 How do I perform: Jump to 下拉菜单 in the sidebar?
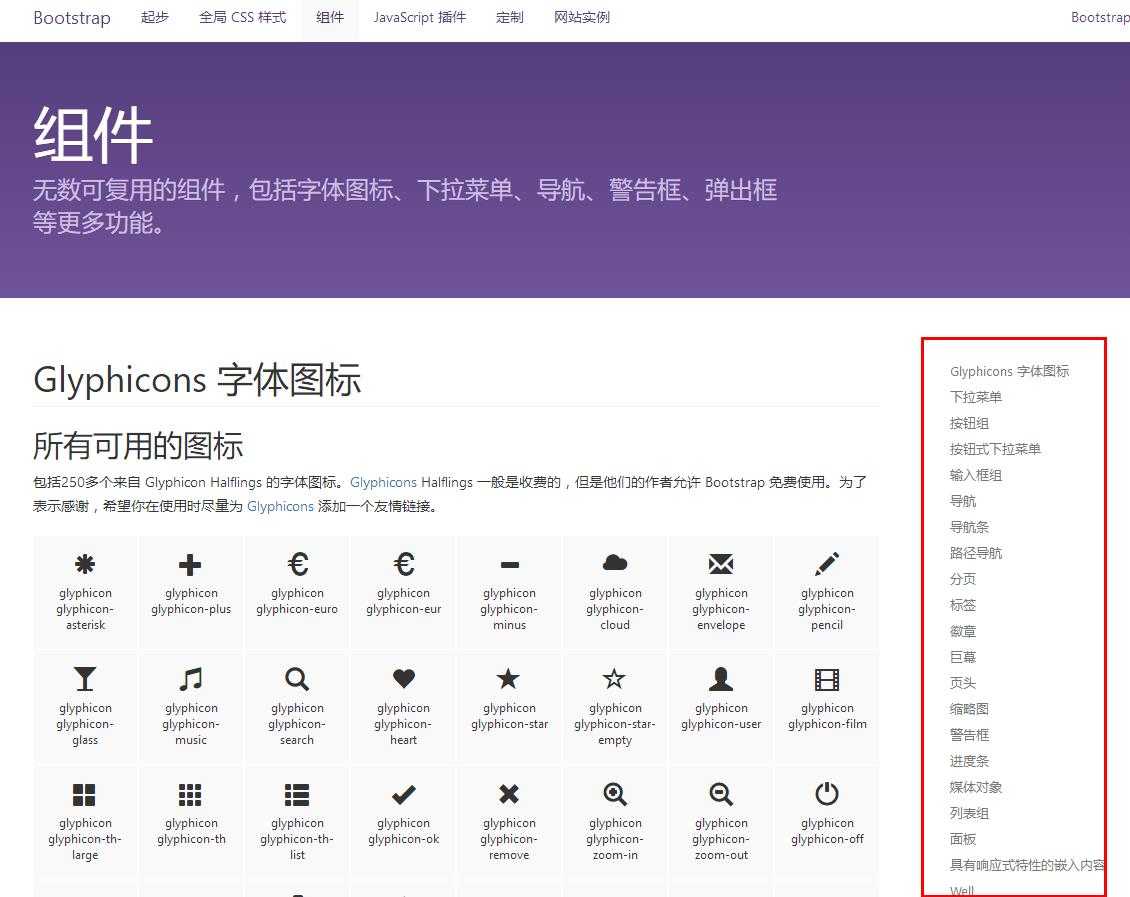click(976, 397)
